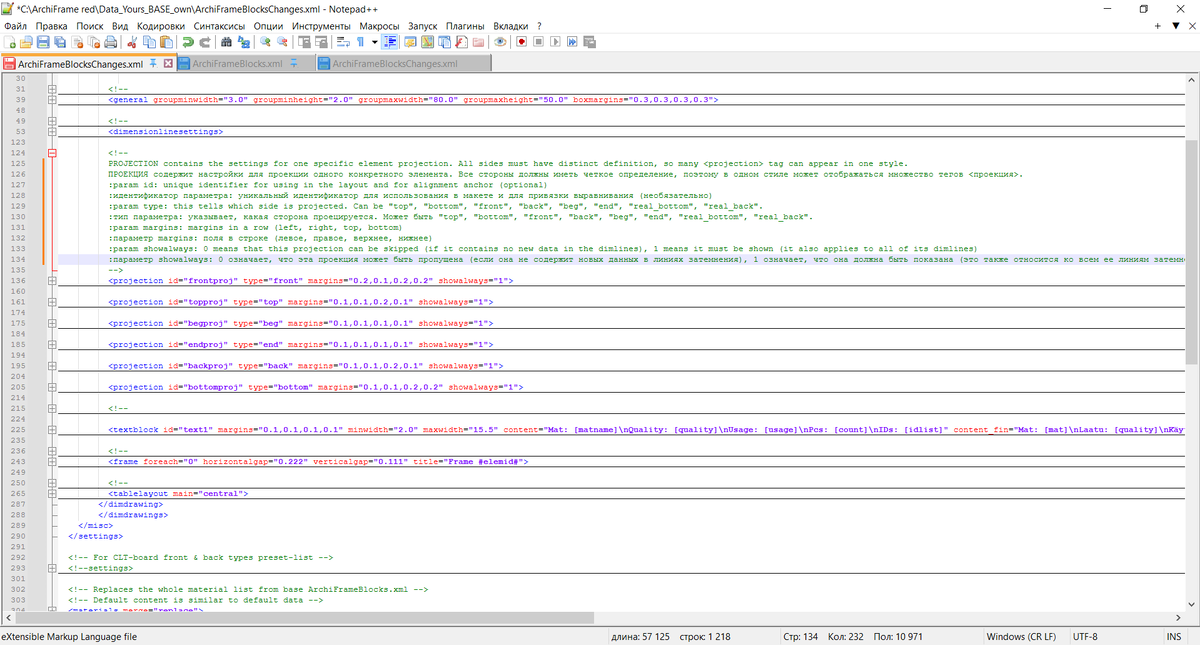Viewport: 1200px width, 645px height.
Task: Click the Playback macro icon
Action: [555, 42]
